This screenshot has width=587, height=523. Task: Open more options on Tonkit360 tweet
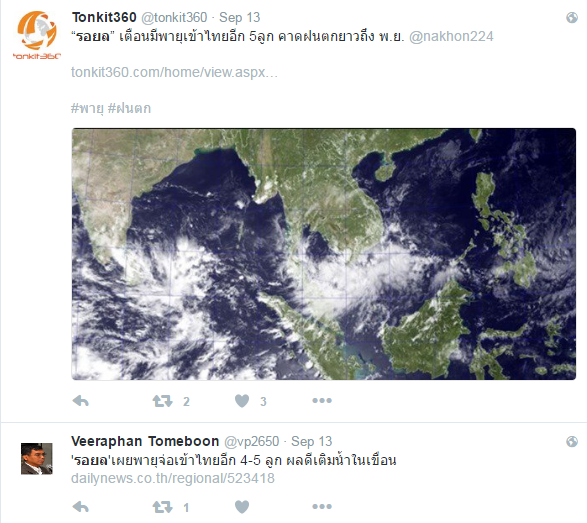point(322,401)
